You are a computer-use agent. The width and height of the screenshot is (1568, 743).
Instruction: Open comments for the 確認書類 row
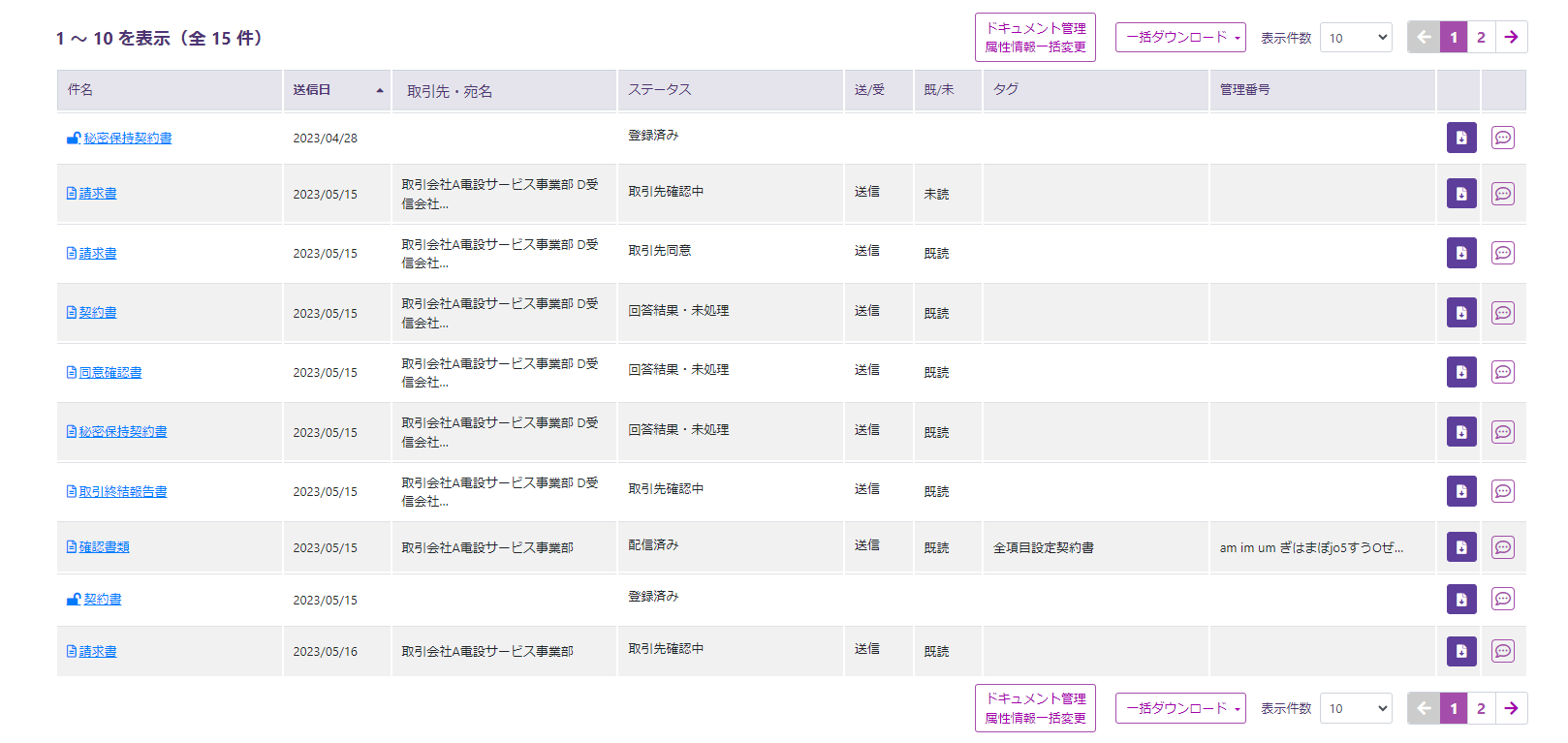coord(1502,547)
